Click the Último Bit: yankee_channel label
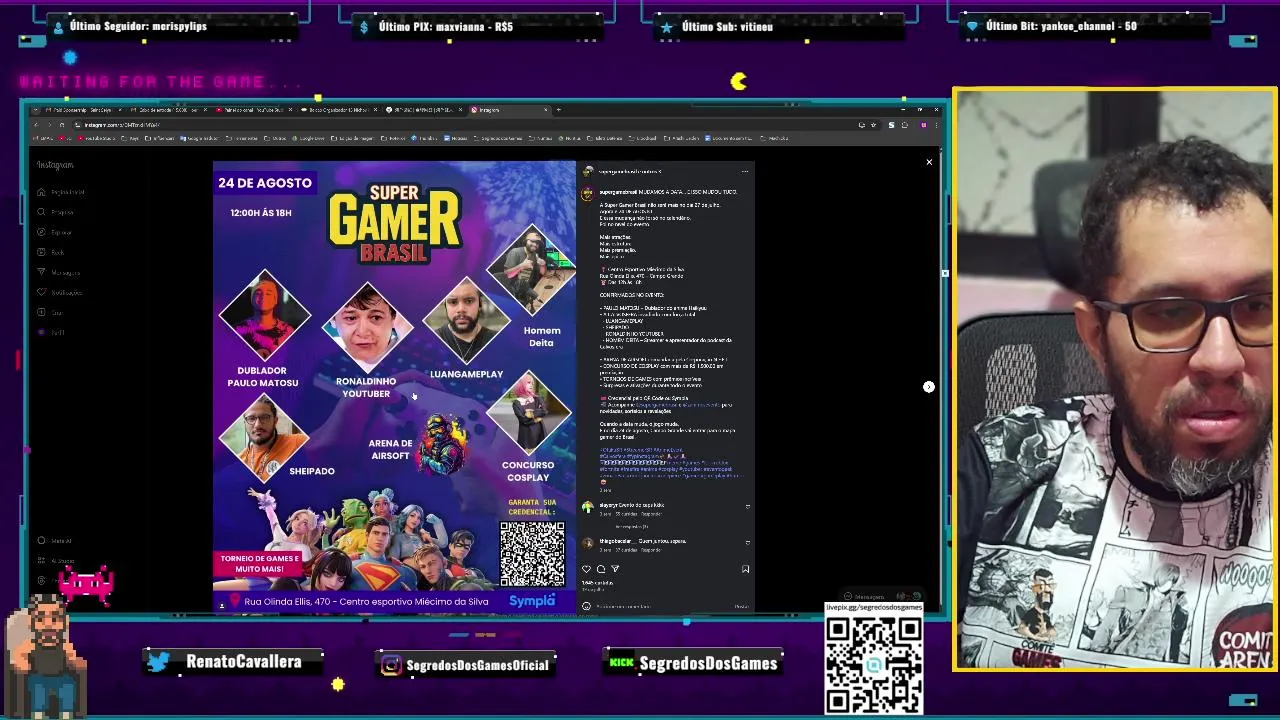 point(1061,26)
